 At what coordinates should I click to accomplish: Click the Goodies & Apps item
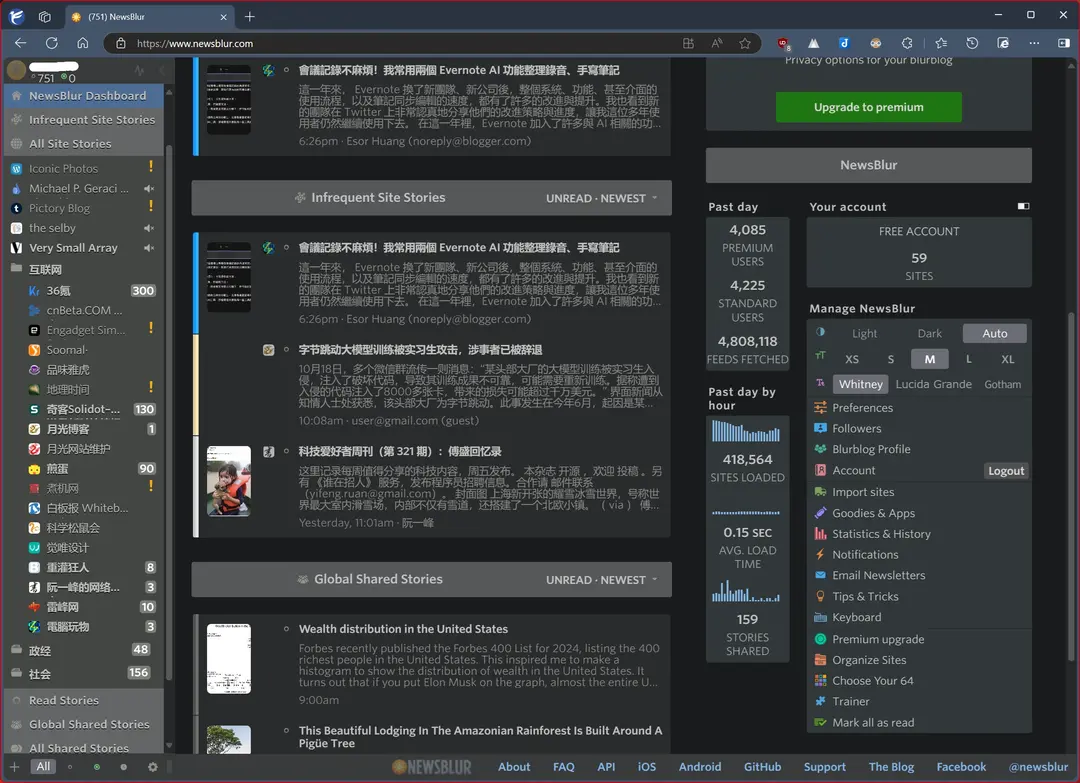pos(873,513)
